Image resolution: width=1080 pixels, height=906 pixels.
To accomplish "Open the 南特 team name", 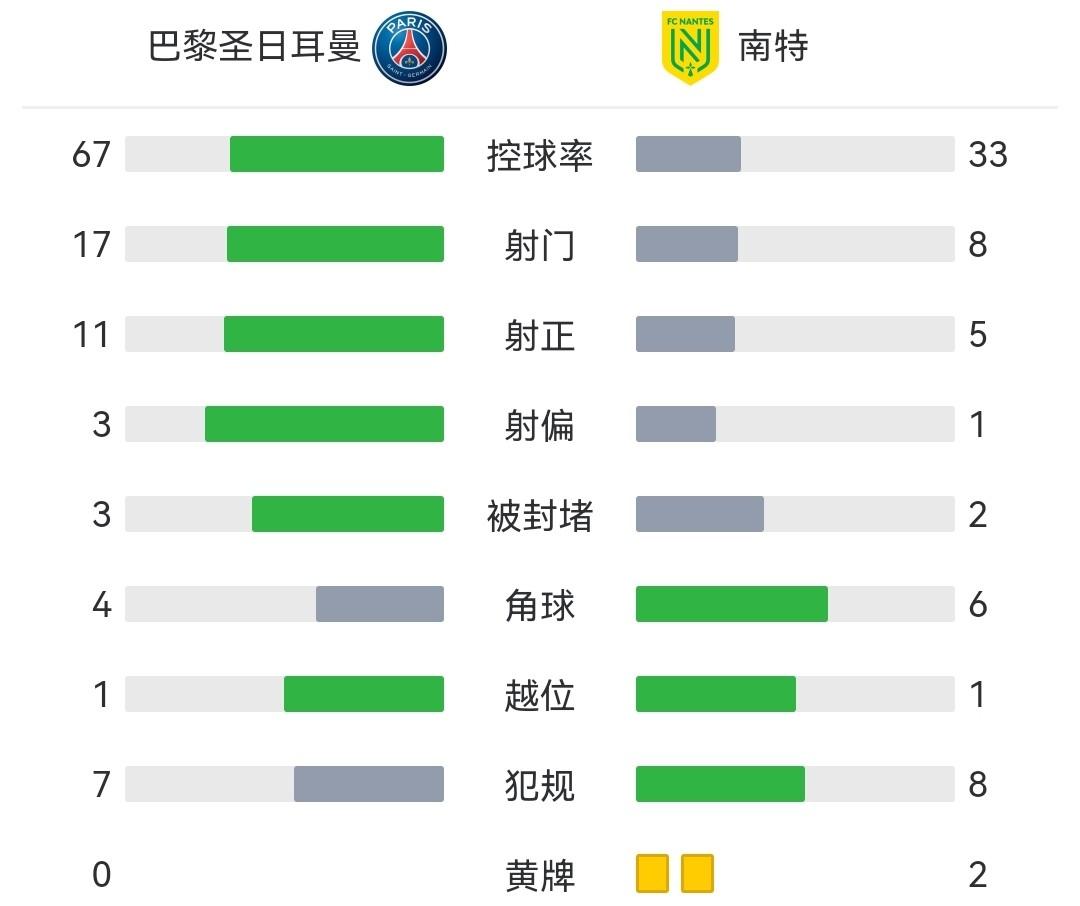I will [x=773, y=47].
